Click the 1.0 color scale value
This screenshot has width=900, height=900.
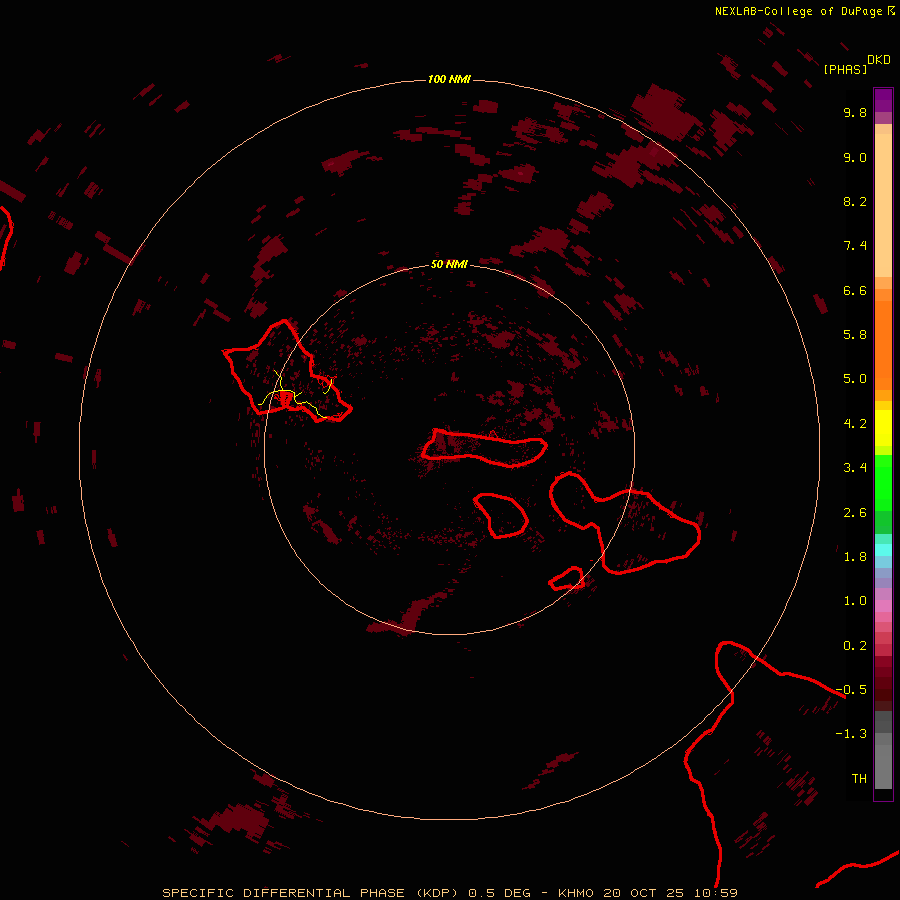855,601
